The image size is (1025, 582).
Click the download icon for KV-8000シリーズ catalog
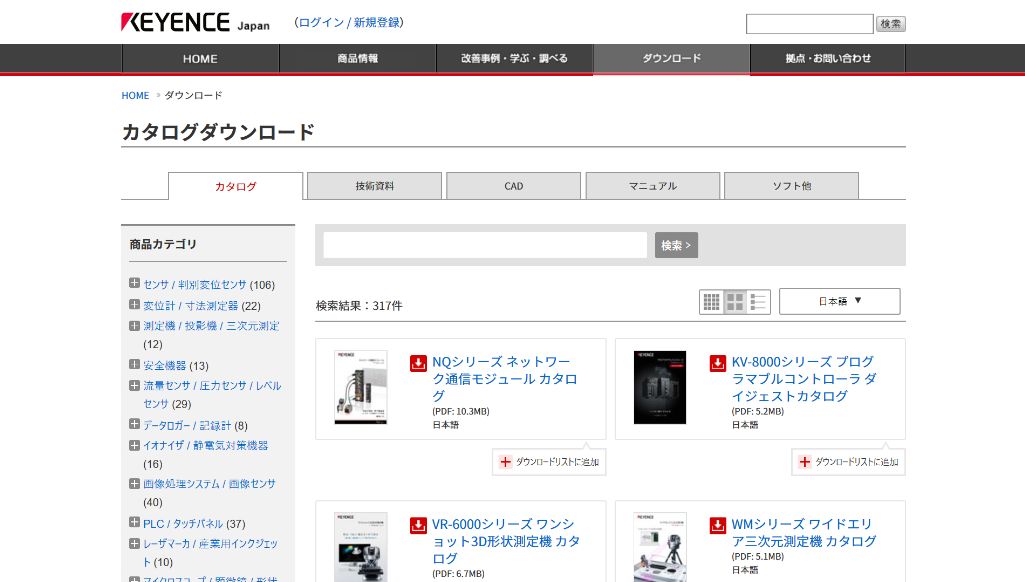coord(717,363)
